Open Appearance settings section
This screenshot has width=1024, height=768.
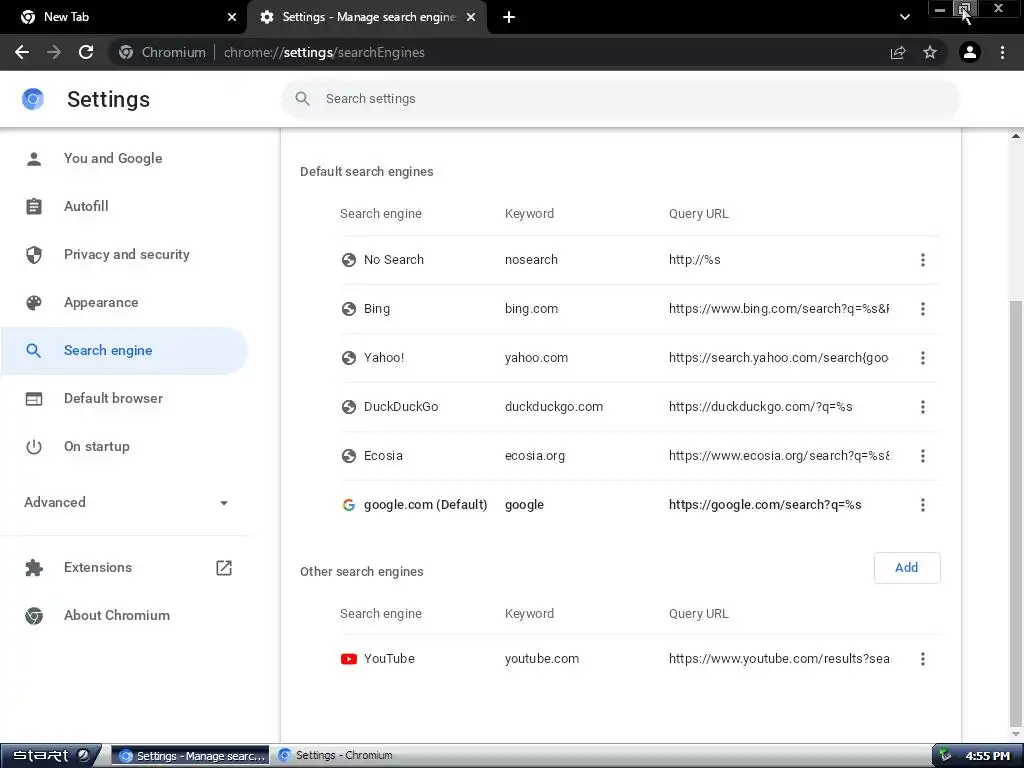(x=124, y=302)
